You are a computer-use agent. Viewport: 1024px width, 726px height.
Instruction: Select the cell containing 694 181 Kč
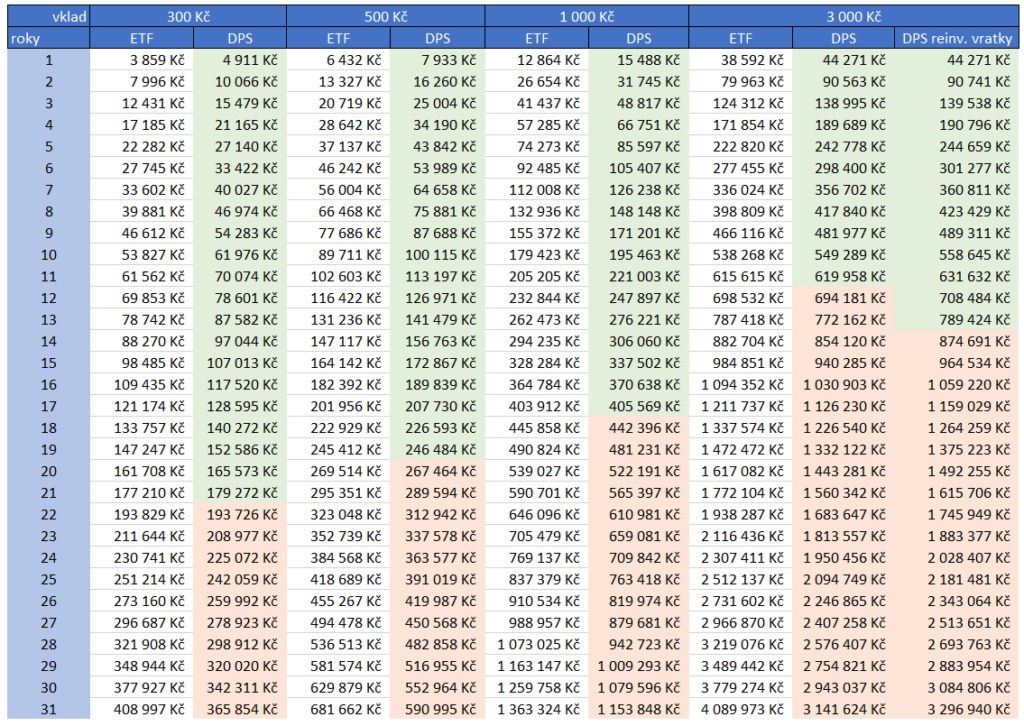coord(843,298)
